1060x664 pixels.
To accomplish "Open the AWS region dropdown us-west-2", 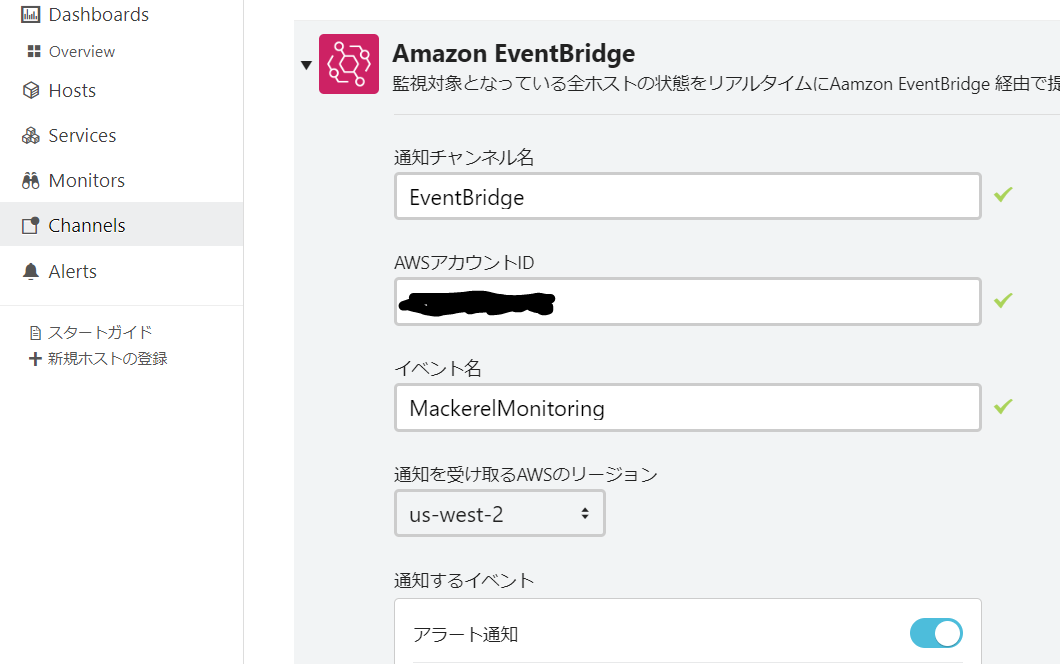I will tap(500, 514).
